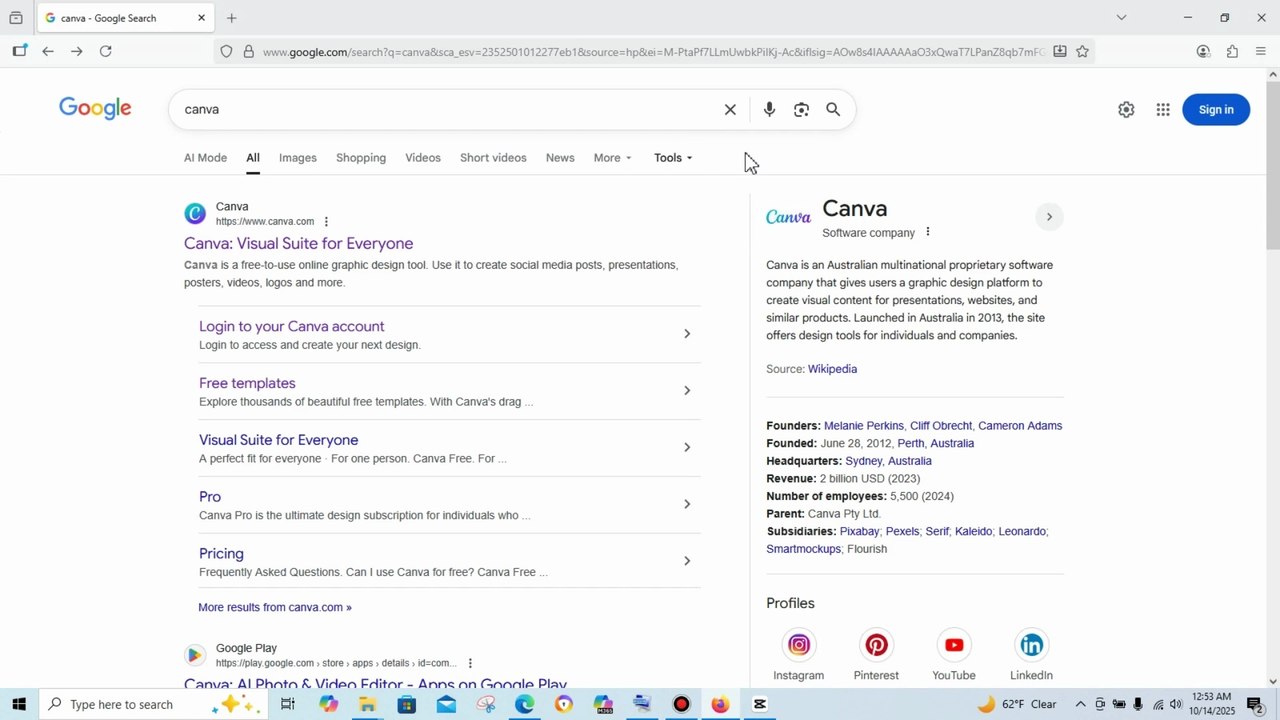
Task: Open Task View on the taskbar
Action: click(288, 704)
